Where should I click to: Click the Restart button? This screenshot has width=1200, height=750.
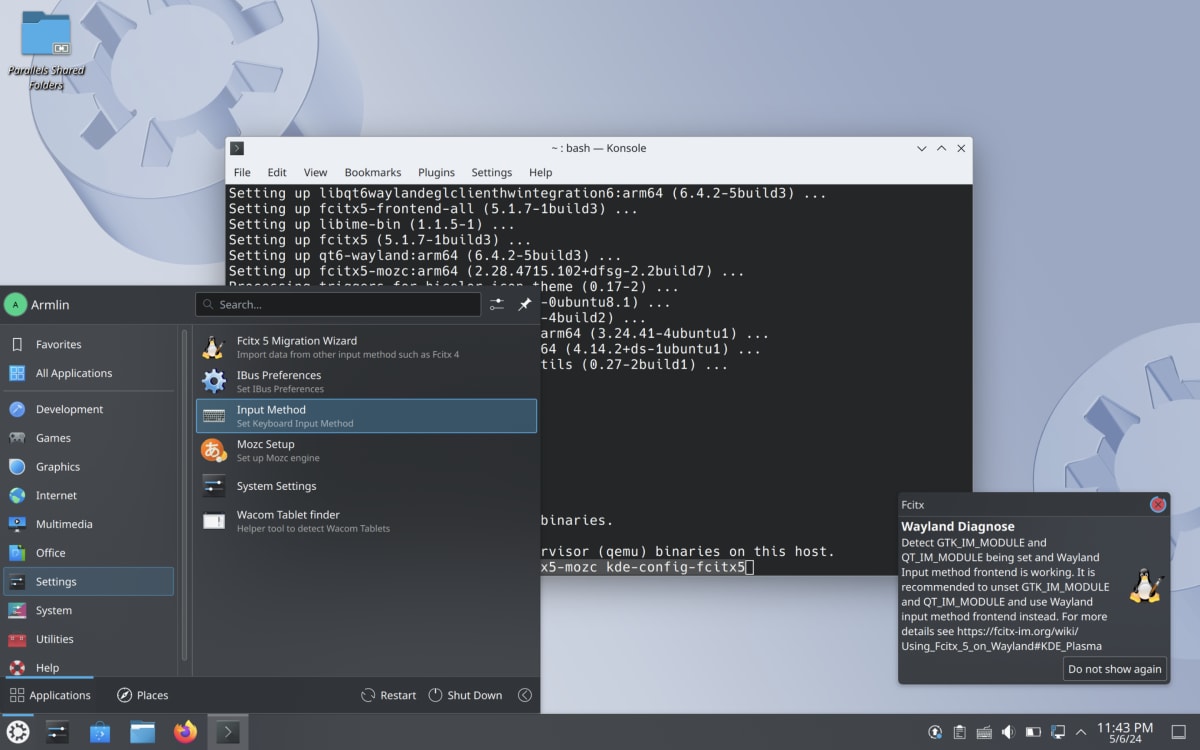[388, 695]
